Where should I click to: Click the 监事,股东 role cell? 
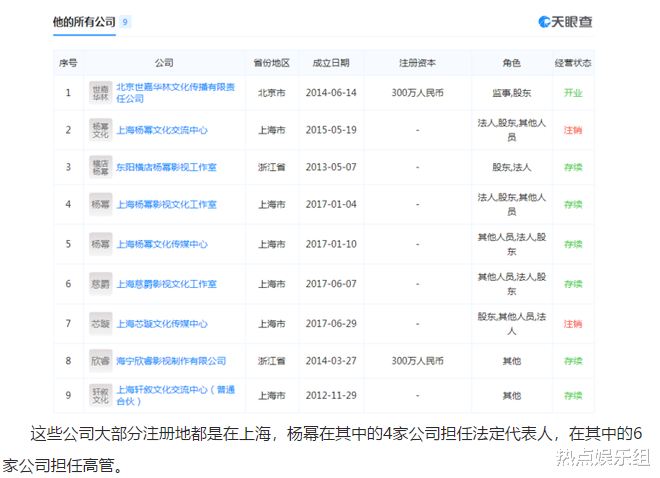pos(512,93)
